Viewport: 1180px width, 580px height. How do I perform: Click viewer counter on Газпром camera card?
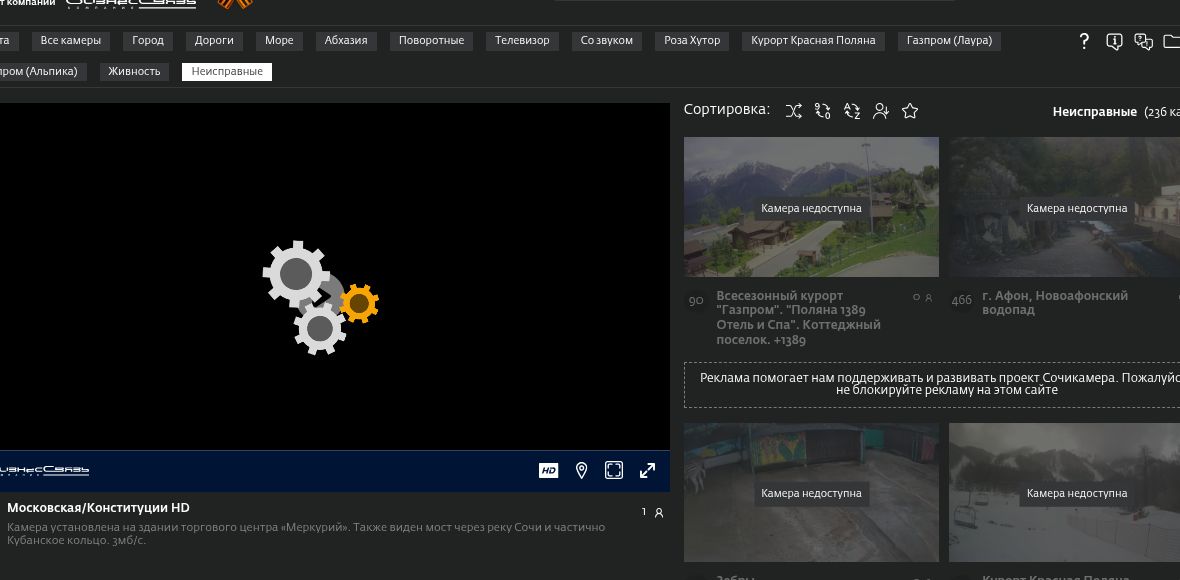(923, 298)
